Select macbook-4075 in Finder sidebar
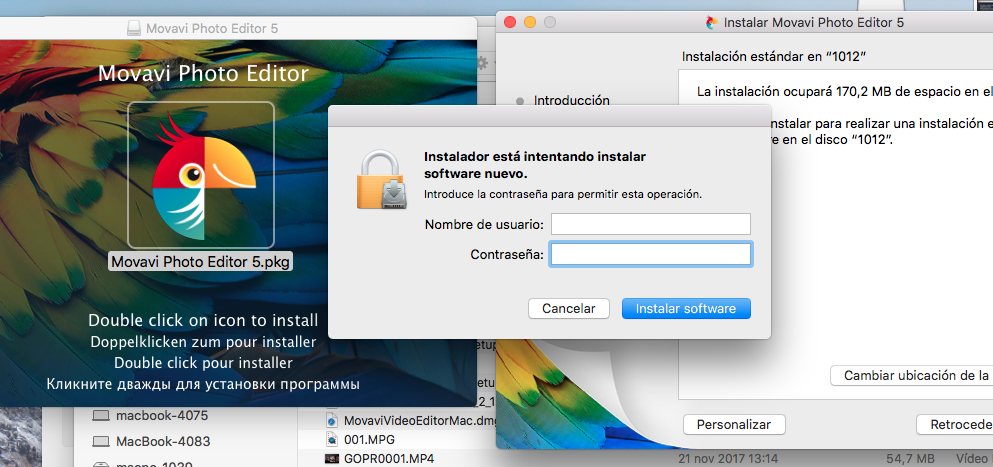This screenshot has width=993, height=467. click(x=162, y=416)
